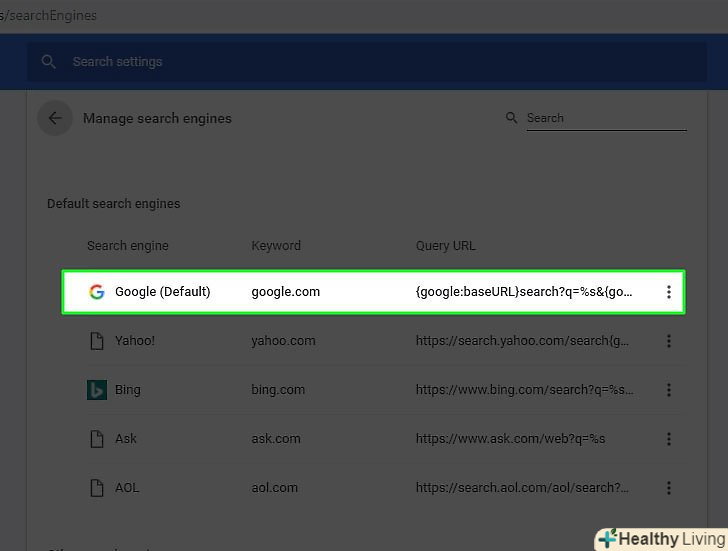
Task: Click the bing.com keyword text
Action: coord(278,390)
